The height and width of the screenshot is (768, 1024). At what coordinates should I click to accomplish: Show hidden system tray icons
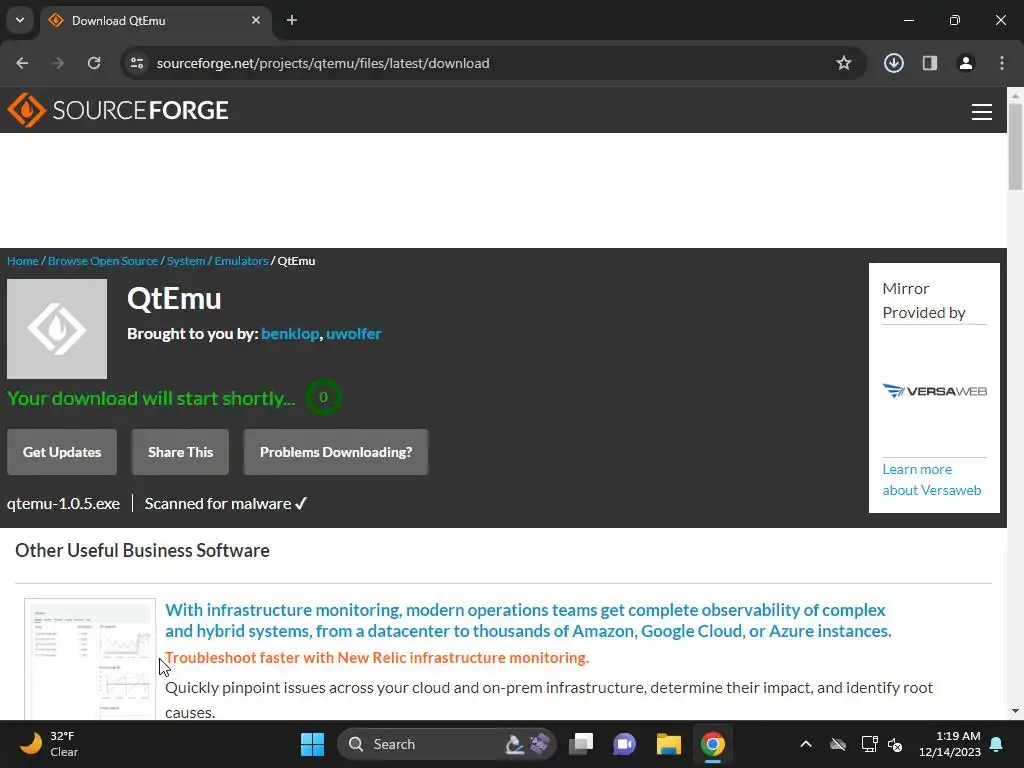click(806, 744)
